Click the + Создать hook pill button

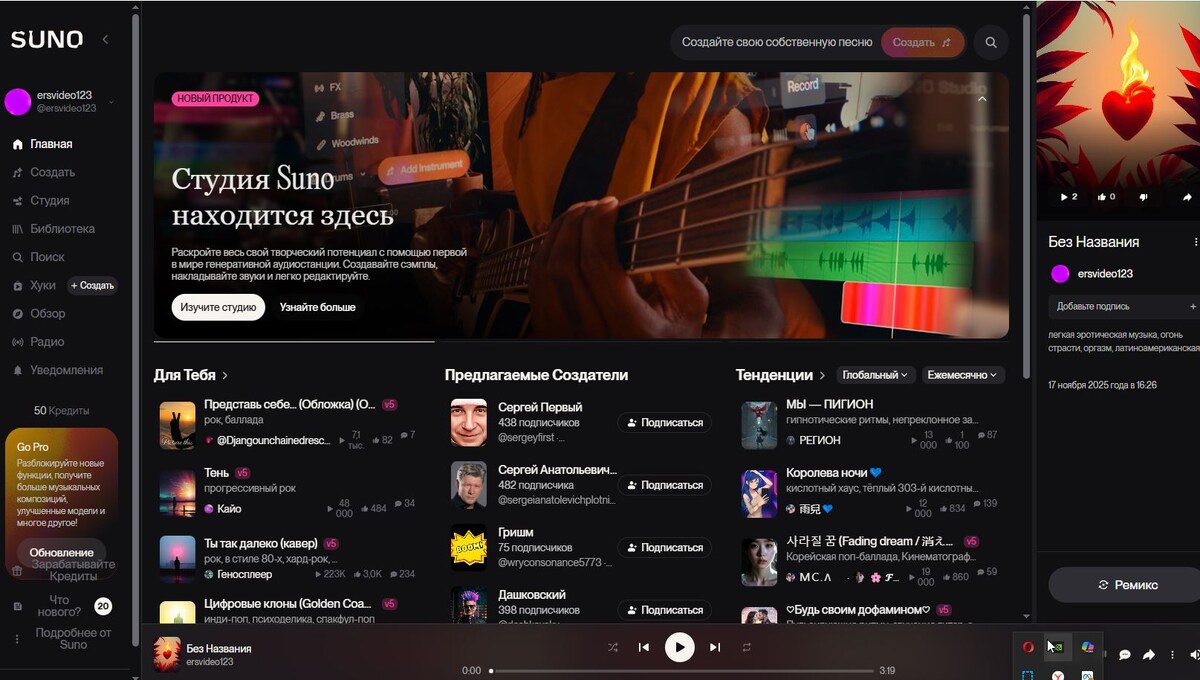pos(93,285)
